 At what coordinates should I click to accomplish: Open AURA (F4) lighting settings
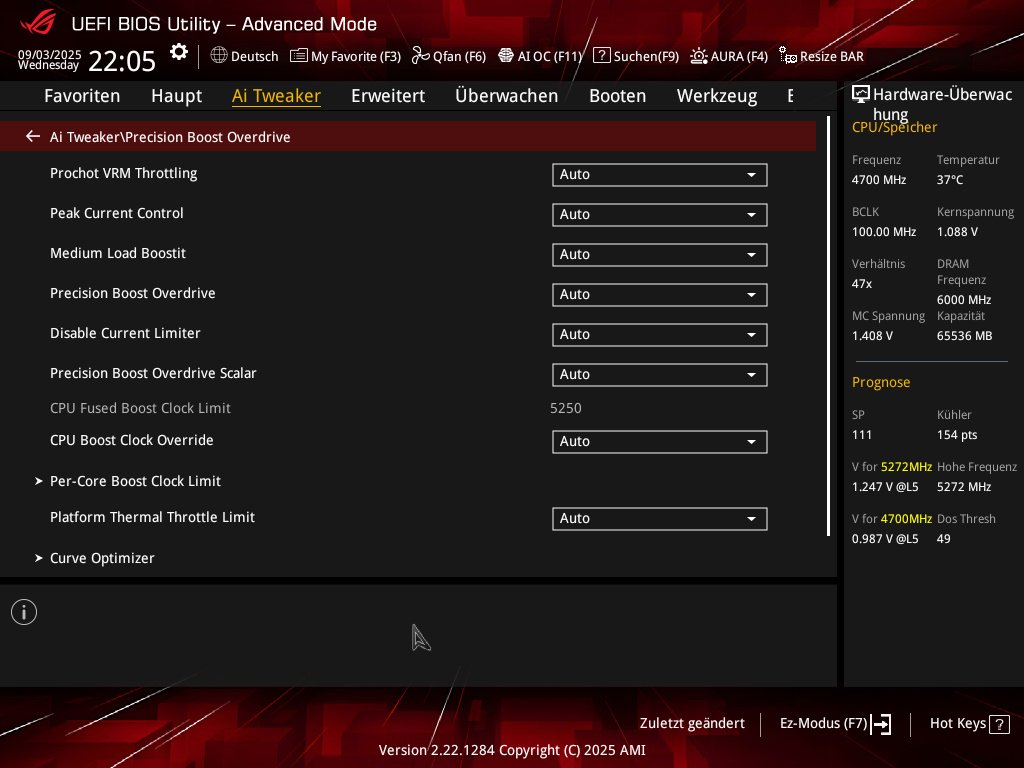729,56
